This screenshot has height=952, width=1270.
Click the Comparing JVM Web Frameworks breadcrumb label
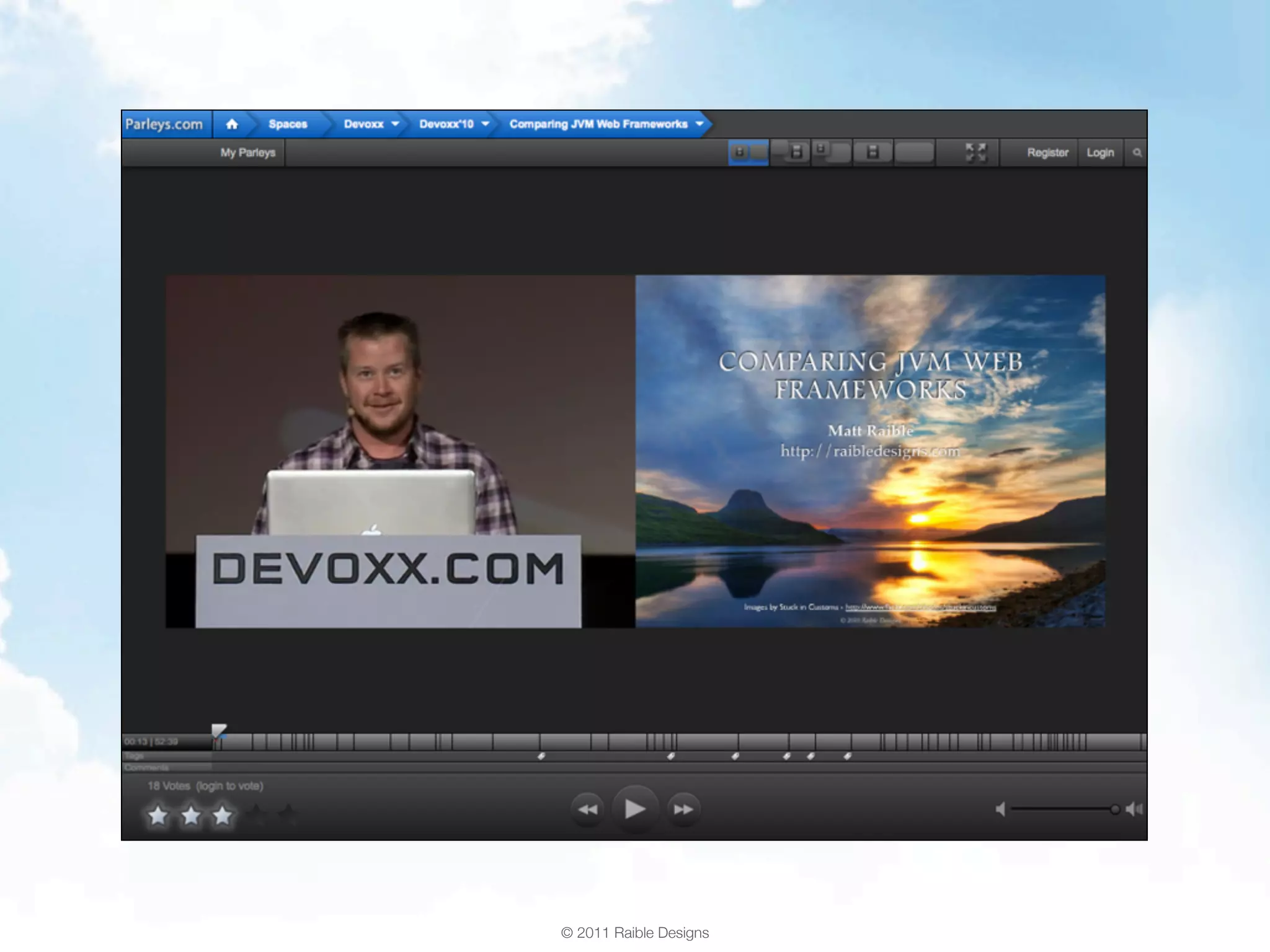598,124
